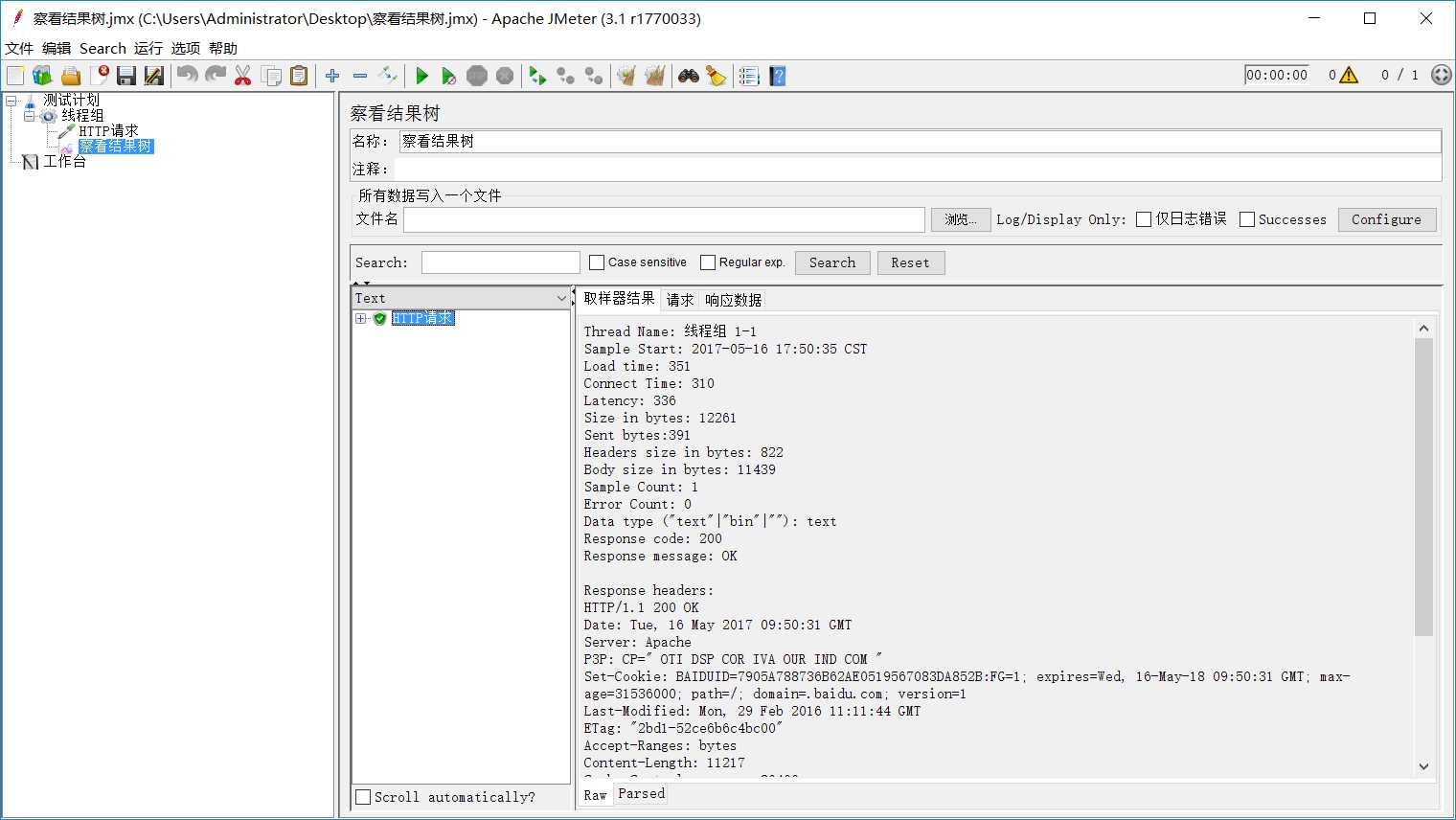Select the 工作台 tree node
This screenshot has height=820, width=1456.
(x=64, y=161)
